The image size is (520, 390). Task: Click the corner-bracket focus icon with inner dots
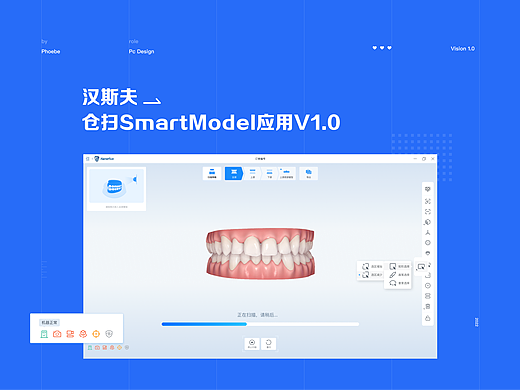click(x=428, y=201)
